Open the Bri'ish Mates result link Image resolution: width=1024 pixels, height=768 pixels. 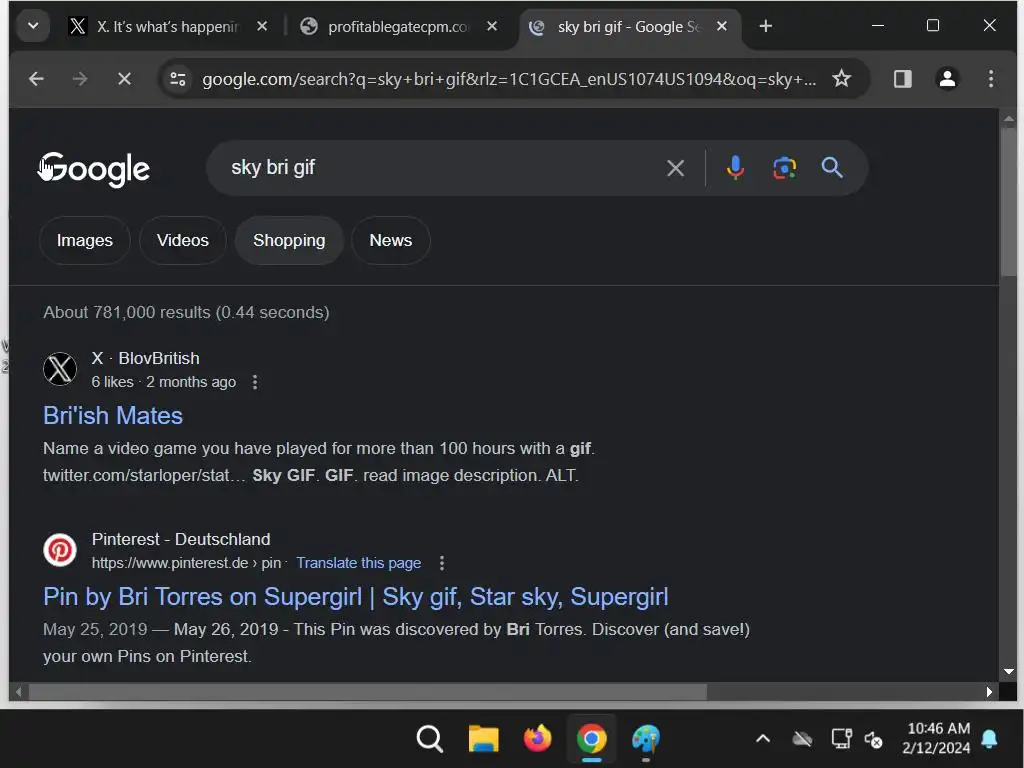(113, 416)
